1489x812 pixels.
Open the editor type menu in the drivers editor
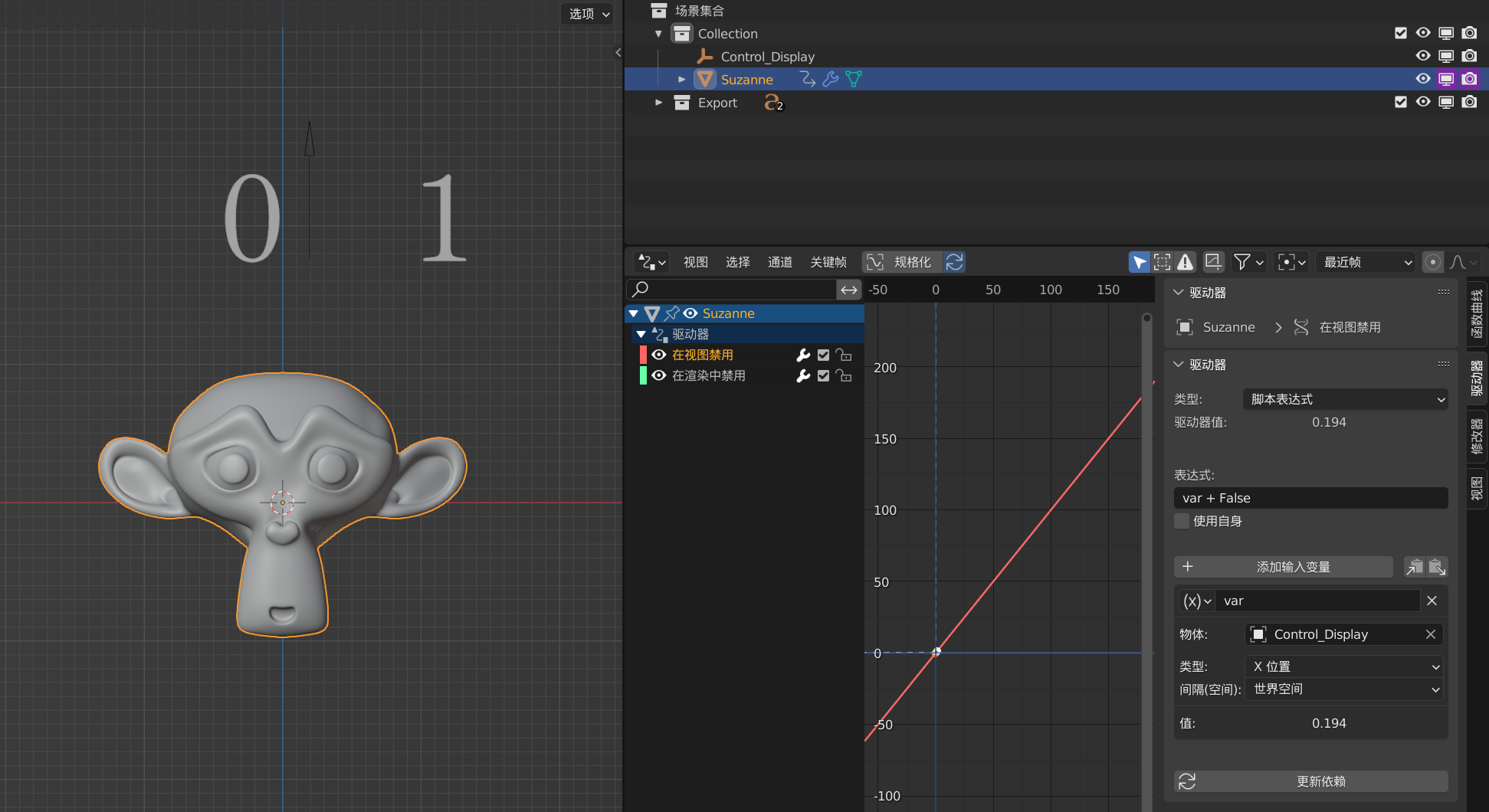point(652,262)
